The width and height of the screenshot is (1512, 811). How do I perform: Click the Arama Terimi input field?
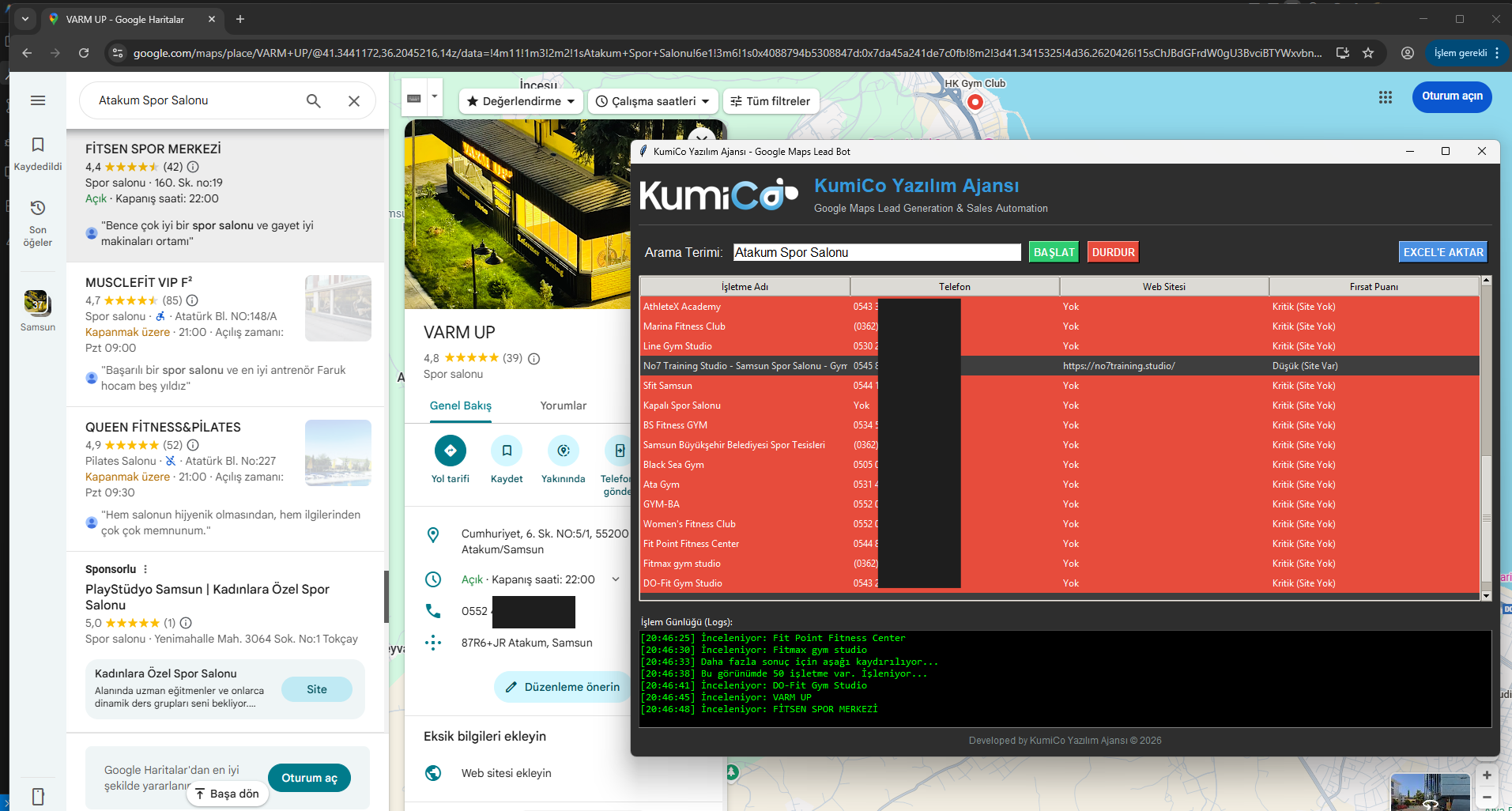[877, 252]
